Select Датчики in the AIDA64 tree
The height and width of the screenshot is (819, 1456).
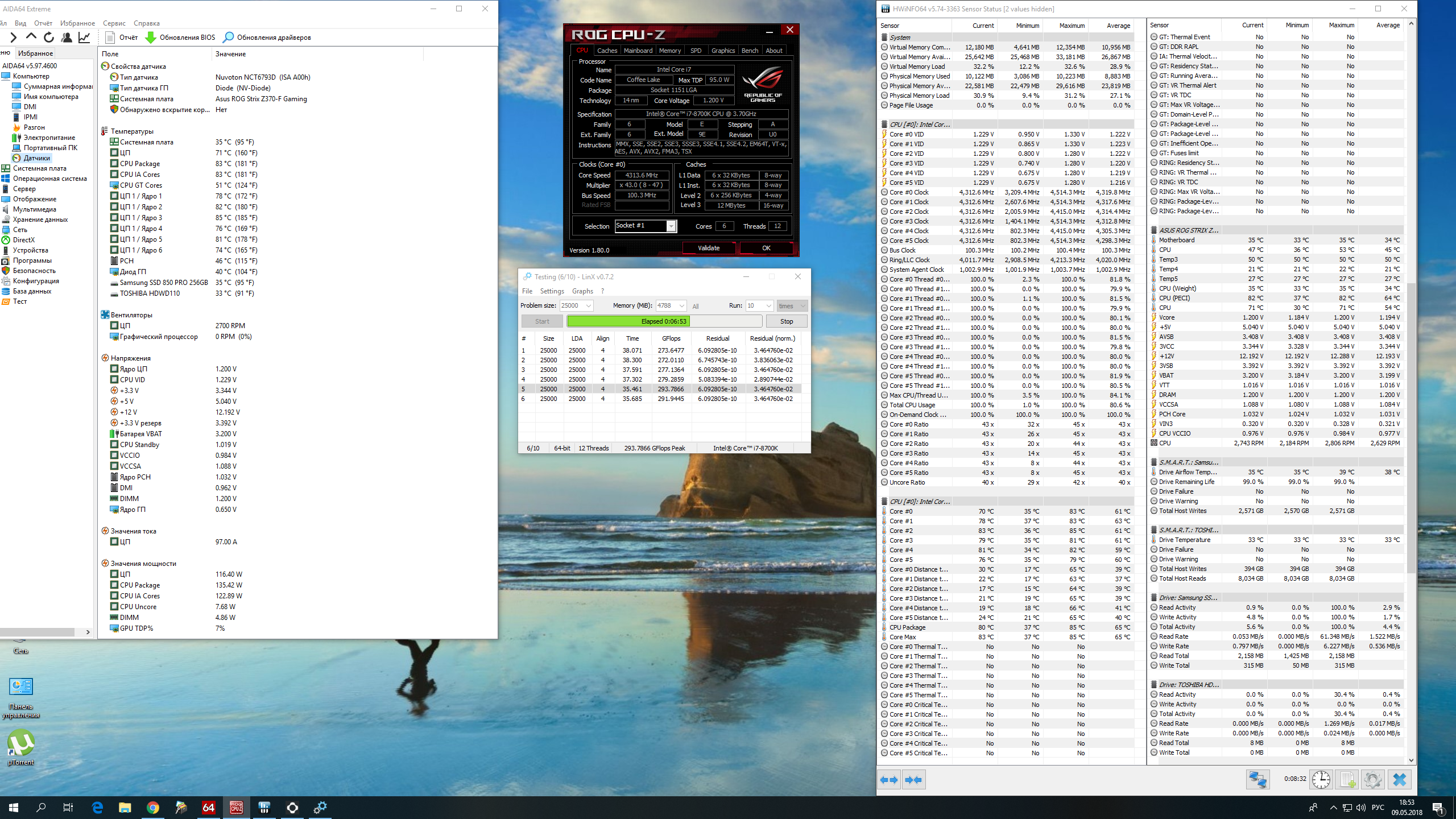(x=36, y=158)
